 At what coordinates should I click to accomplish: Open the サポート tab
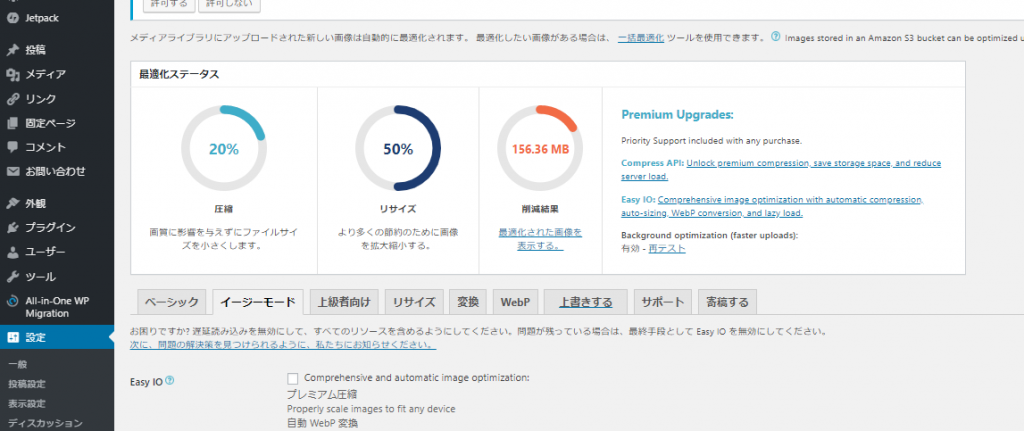pos(662,302)
